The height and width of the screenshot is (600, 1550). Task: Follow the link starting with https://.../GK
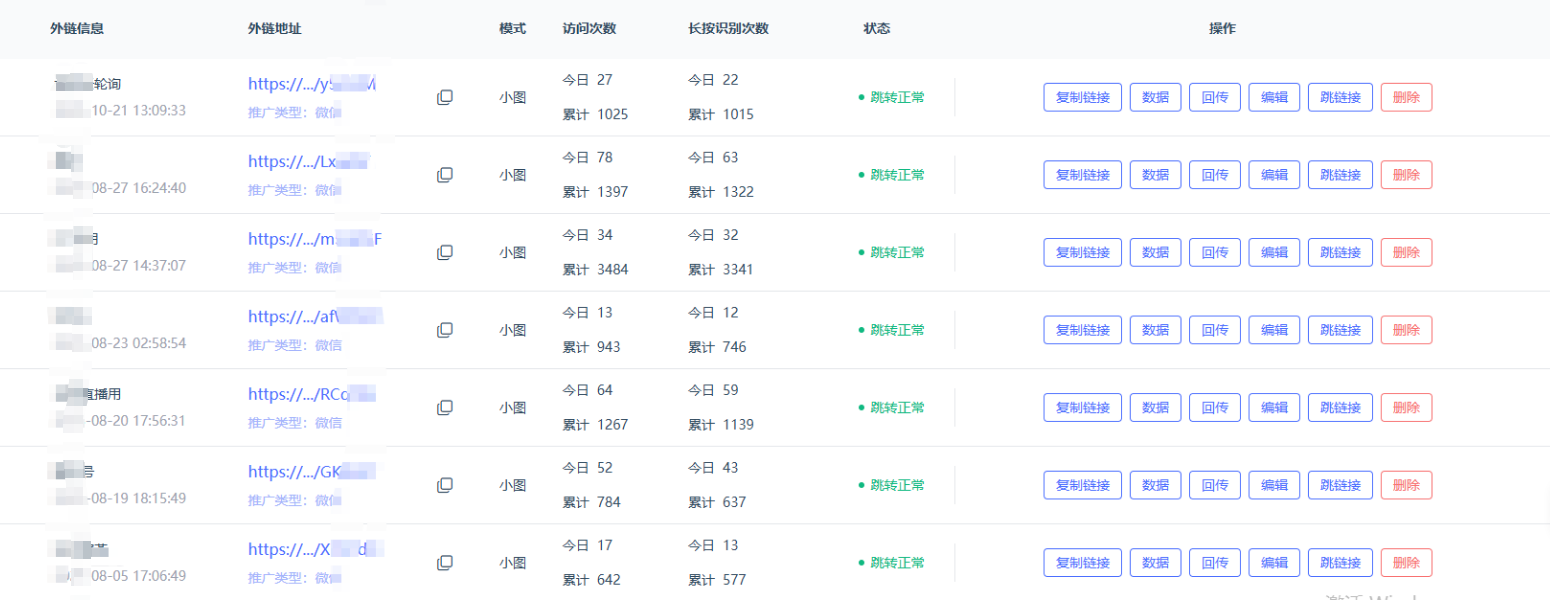pos(311,472)
